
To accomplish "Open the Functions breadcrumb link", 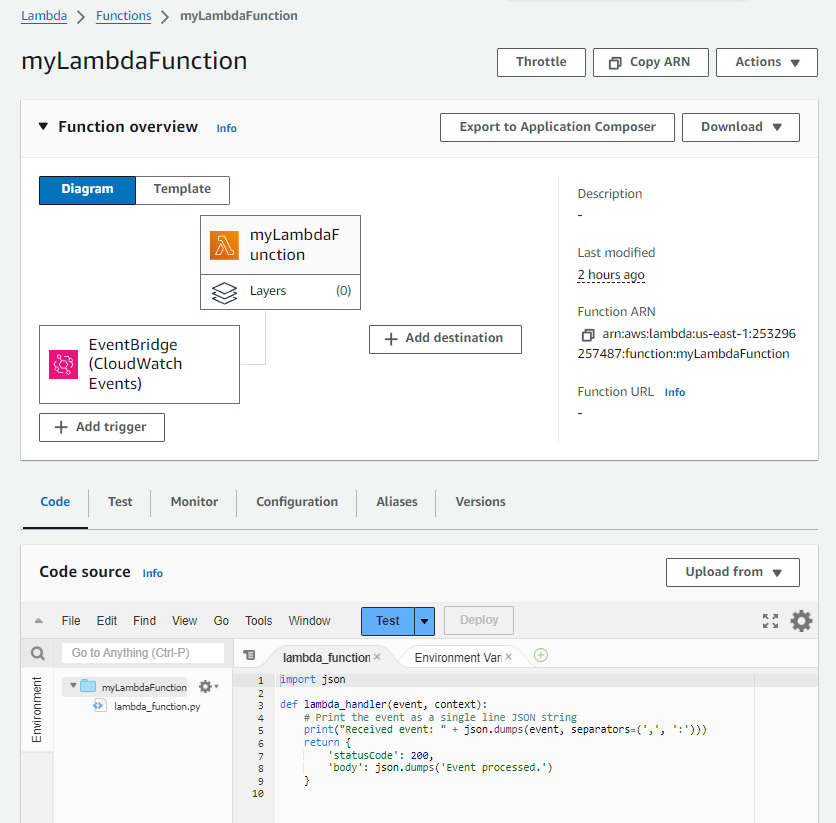I will (x=123, y=15).
